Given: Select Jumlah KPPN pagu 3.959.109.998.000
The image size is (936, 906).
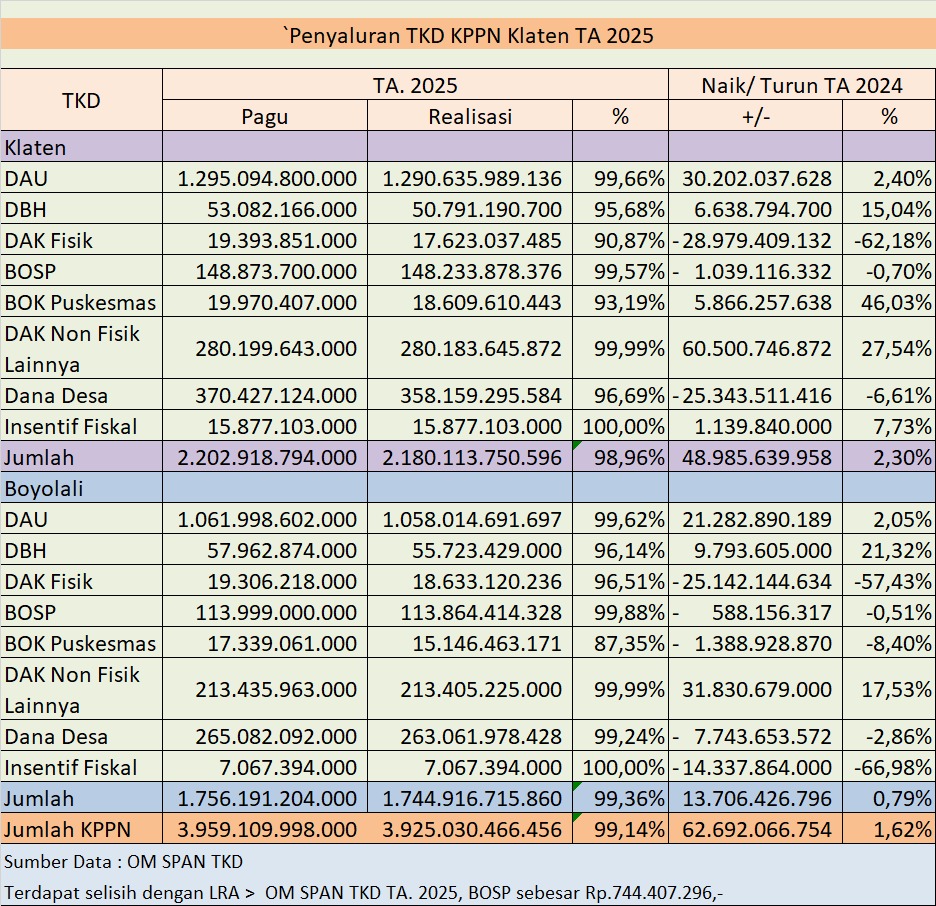Looking at the screenshot, I should pyautogui.click(x=266, y=830).
